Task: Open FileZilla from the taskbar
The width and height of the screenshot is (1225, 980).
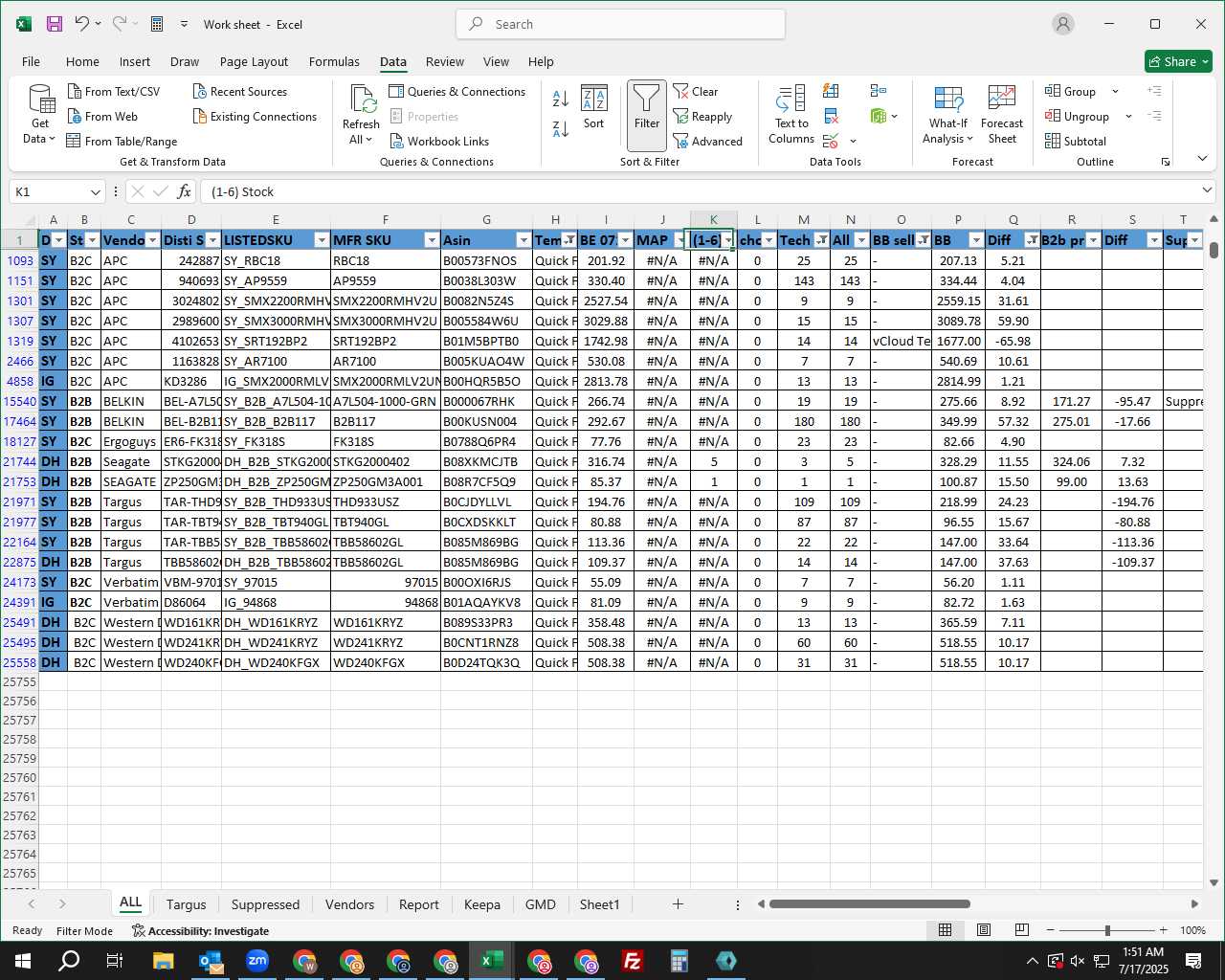Action: click(633, 961)
